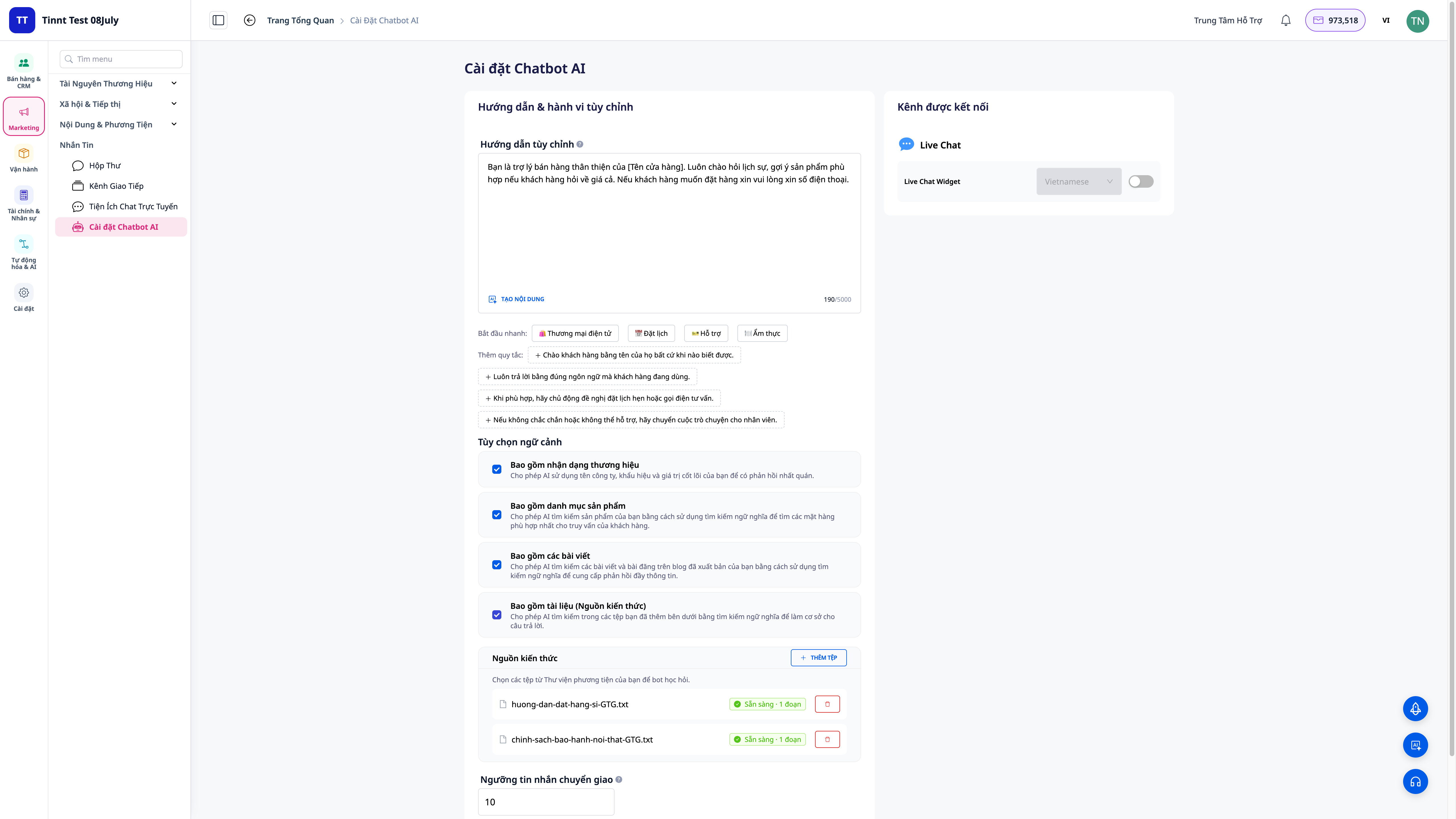Viewport: 1456px width, 819px height.
Task: Click the Sẵn sàng badge of chinh-sach-bao-hanh-noi-that-GTG.txt
Action: point(767,739)
